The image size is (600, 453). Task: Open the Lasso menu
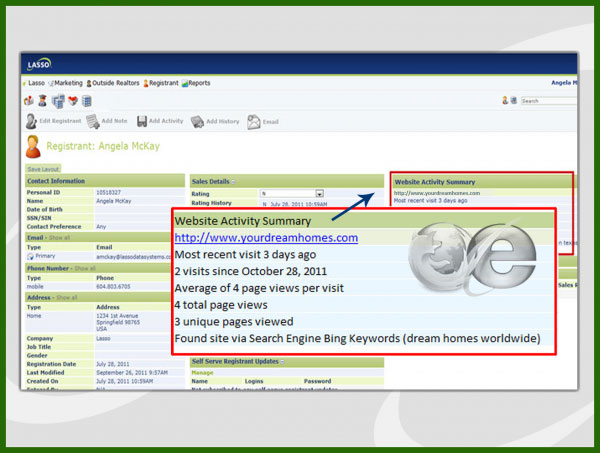[x=36, y=83]
